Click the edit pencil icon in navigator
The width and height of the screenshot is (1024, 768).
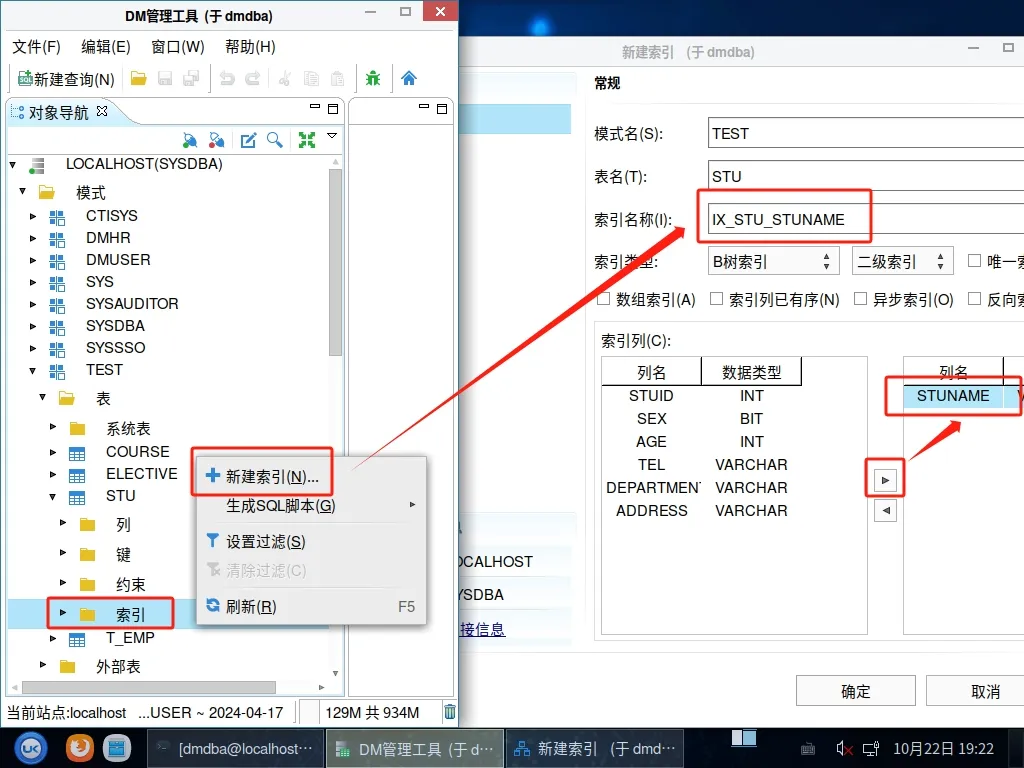click(x=248, y=140)
